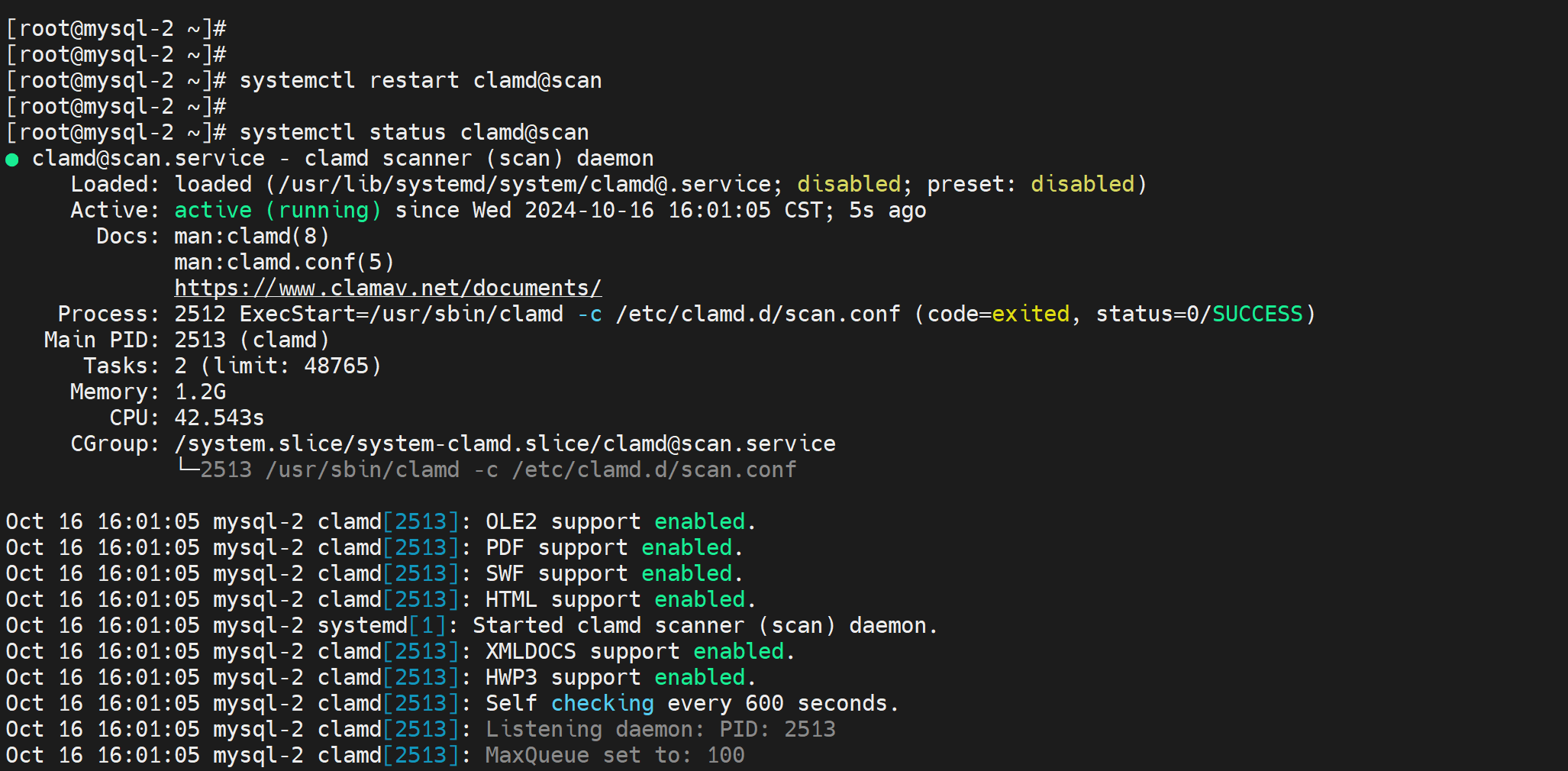Screen dimensions: 1568x771
Task: Click the tree branch process entry 2513
Action: click(x=226, y=469)
